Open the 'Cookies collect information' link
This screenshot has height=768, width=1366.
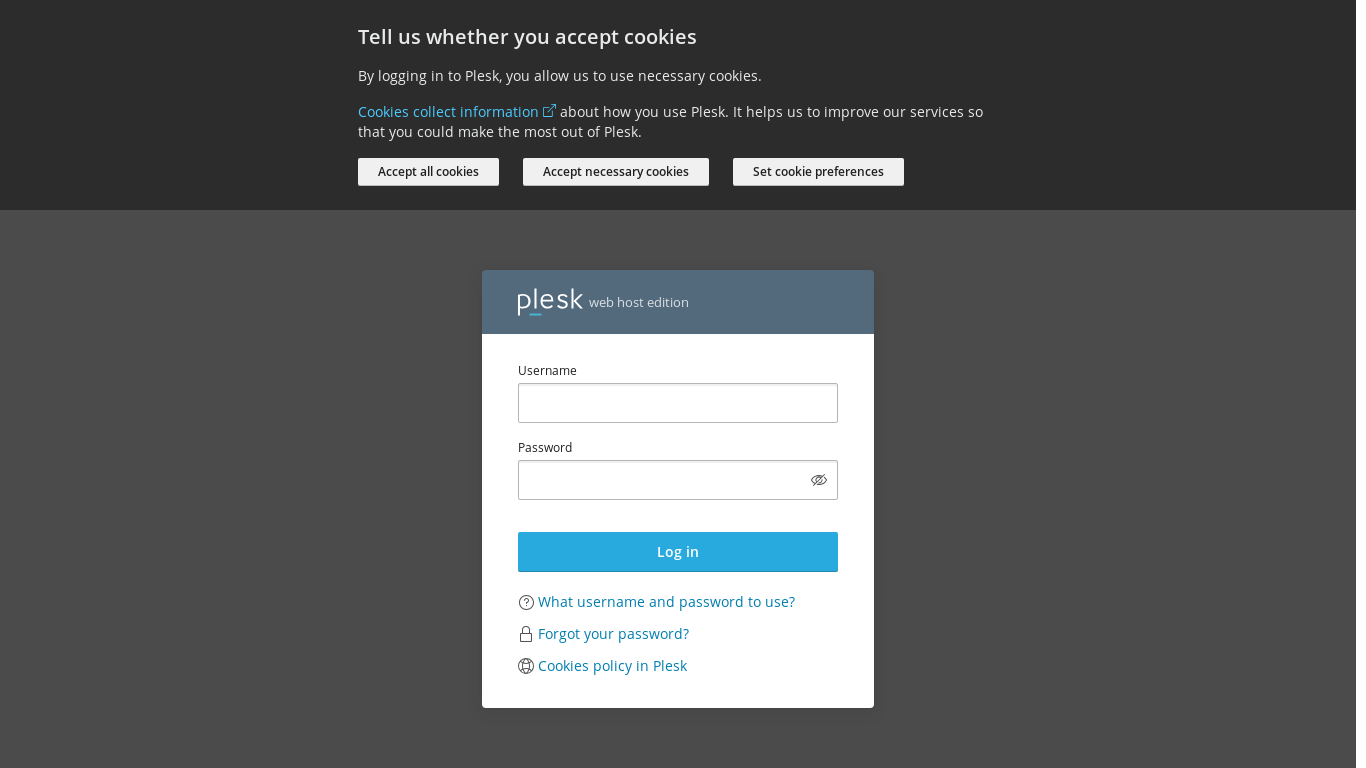[448, 112]
